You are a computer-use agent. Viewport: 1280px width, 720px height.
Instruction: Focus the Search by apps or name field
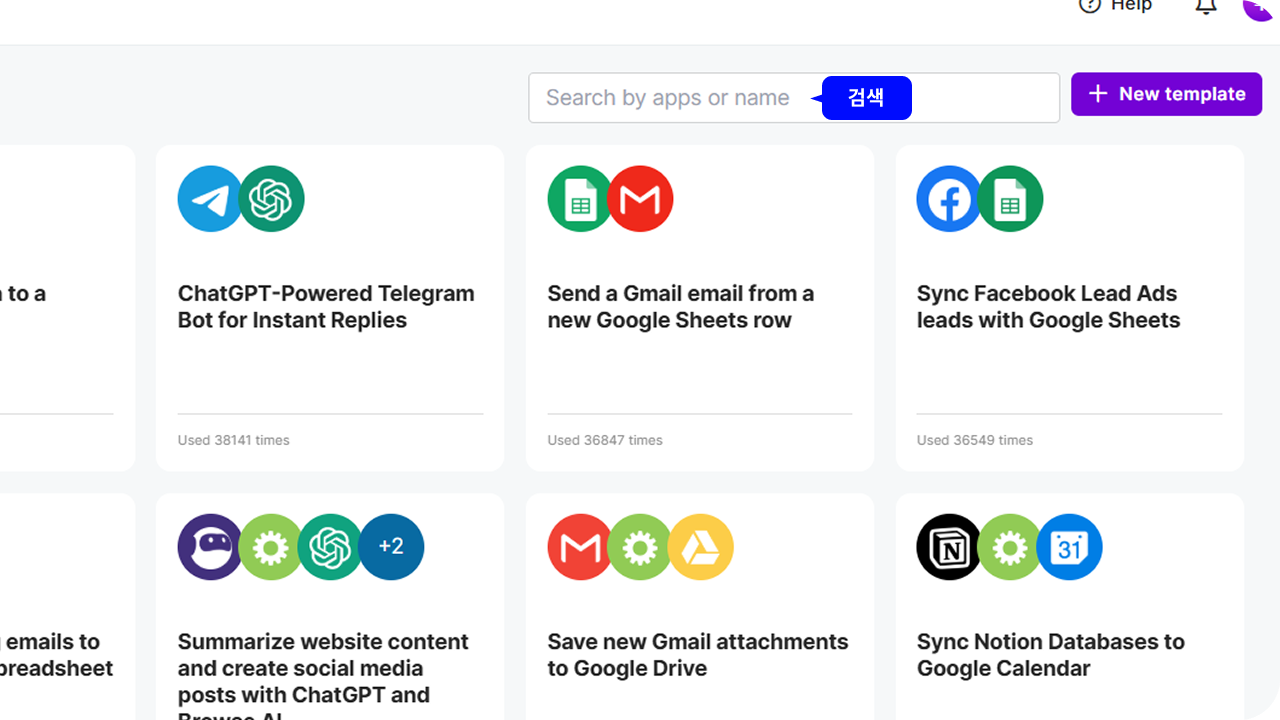pos(794,98)
